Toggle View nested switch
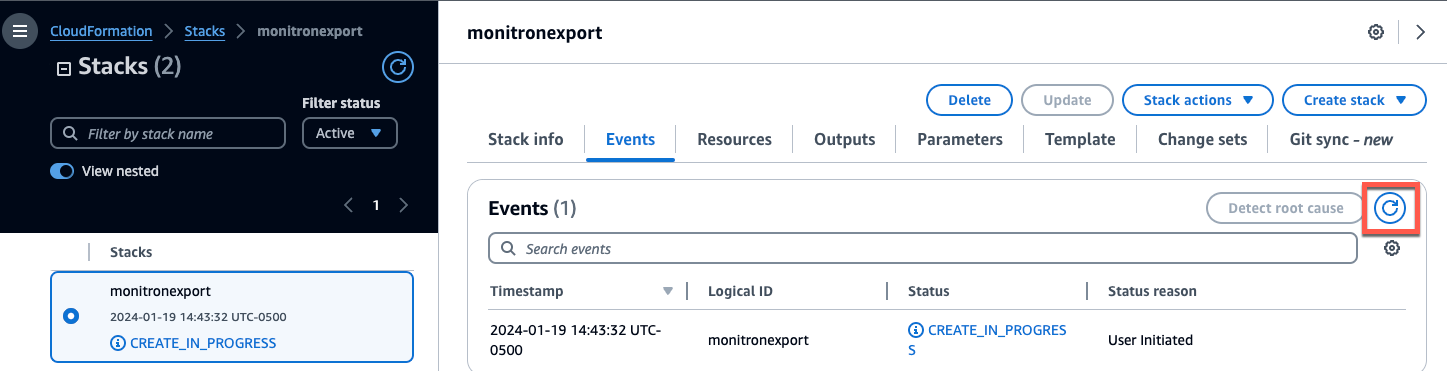The image size is (1447, 371). pyautogui.click(x=62, y=171)
